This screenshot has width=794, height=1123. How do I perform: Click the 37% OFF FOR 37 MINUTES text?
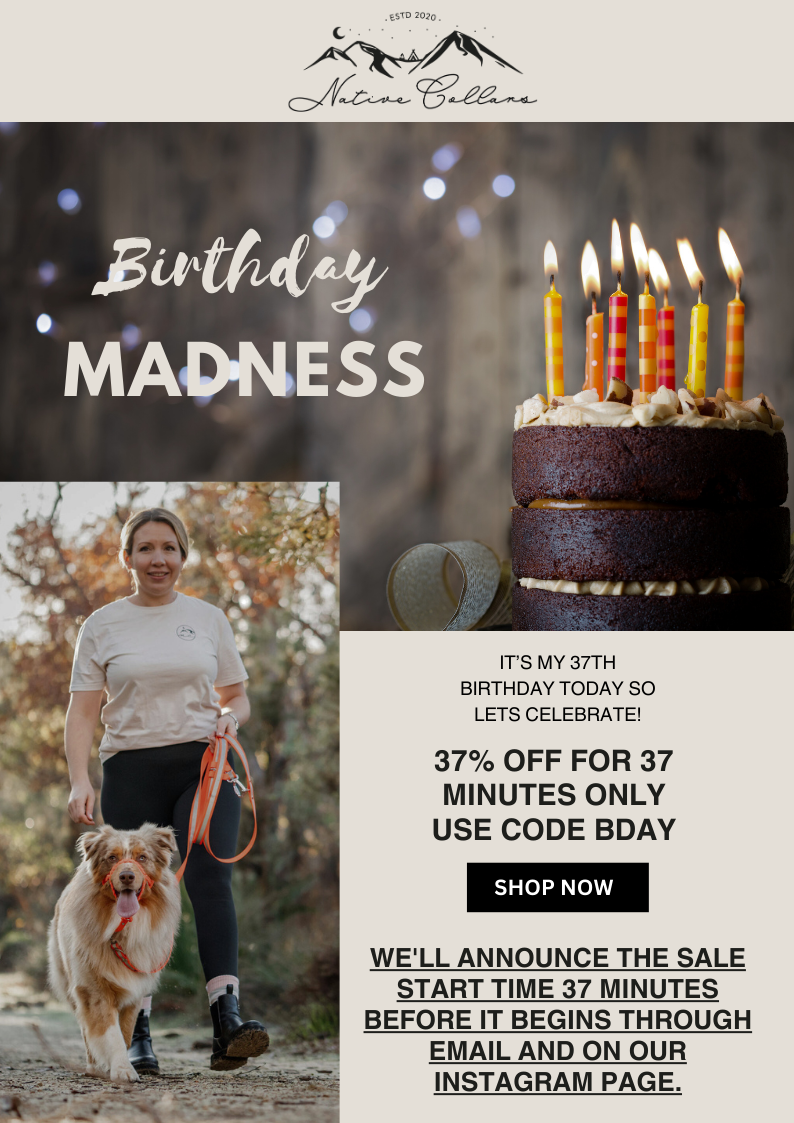point(554,778)
